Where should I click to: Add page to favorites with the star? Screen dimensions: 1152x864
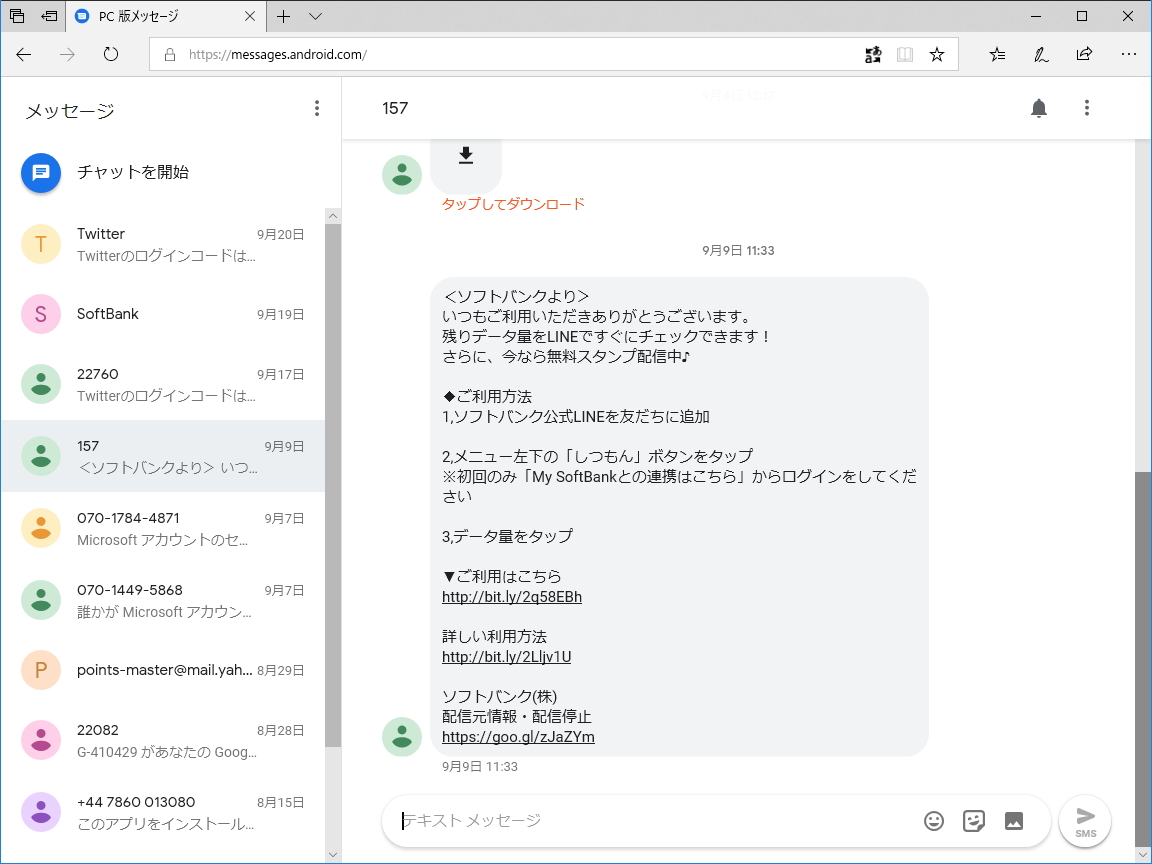(x=937, y=54)
